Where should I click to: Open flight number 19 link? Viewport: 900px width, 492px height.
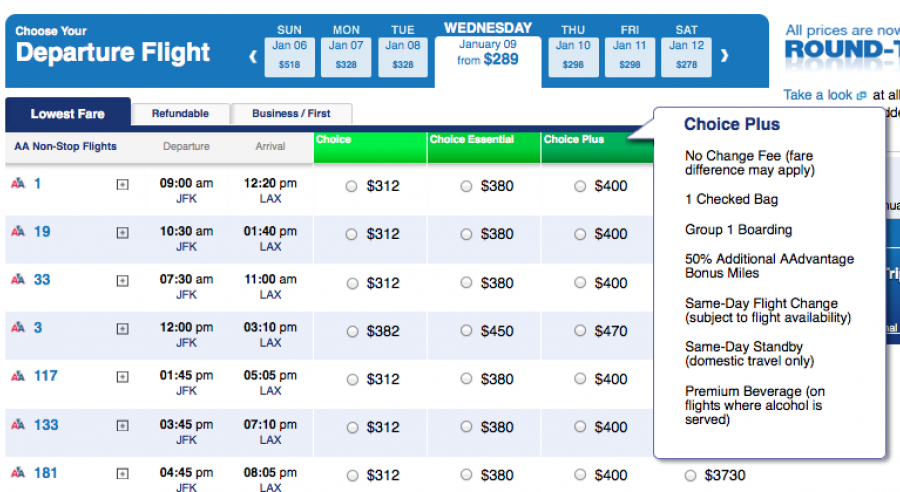pos(42,232)
